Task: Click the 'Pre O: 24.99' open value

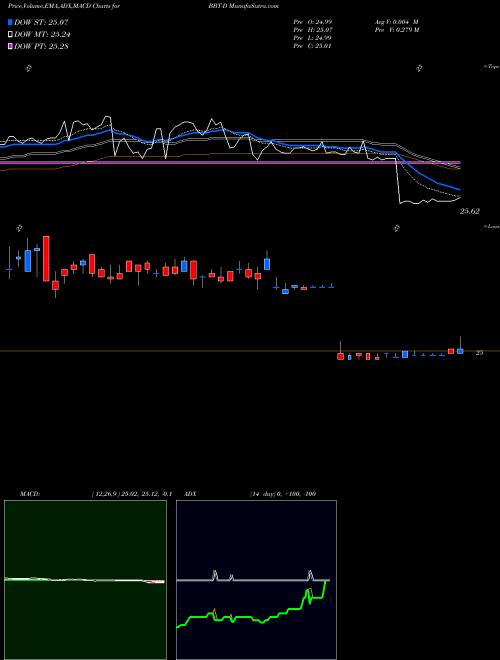Action: pyautogui.click(x=313, y=22)
